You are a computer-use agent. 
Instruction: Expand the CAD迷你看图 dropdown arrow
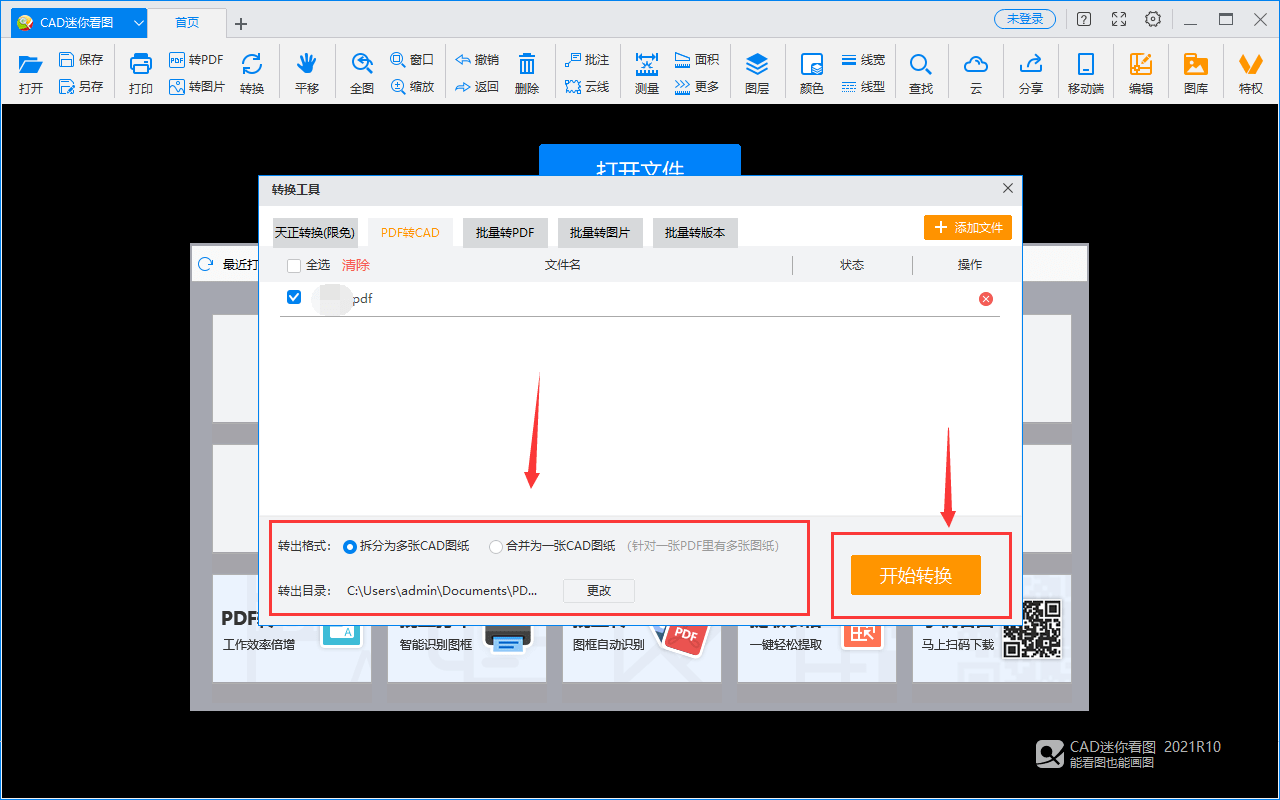pyautogui.click(x=138, y=21)
